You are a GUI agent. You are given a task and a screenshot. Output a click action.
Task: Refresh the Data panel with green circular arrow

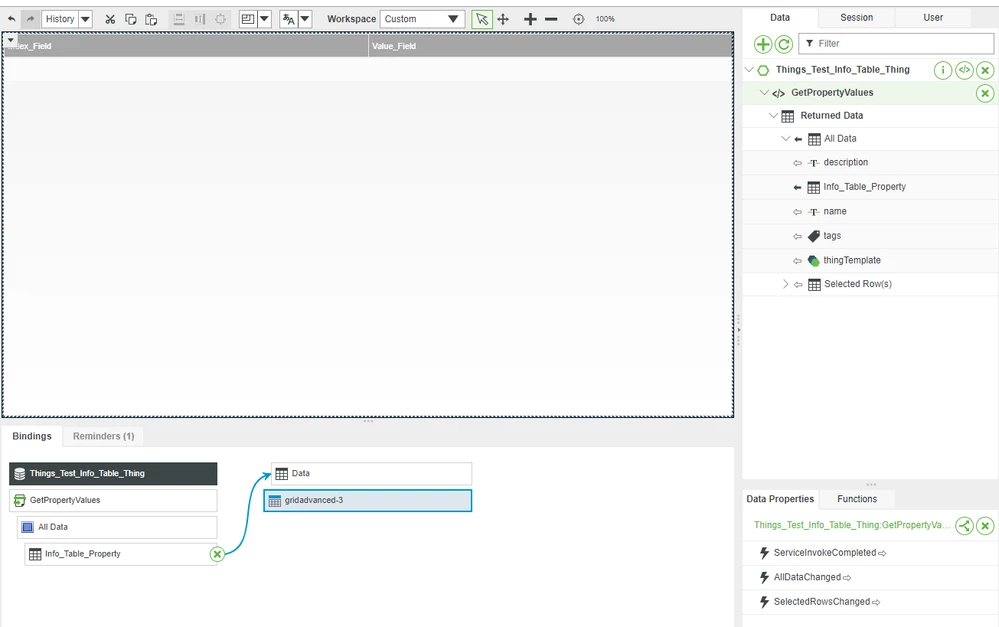[784, 44]
